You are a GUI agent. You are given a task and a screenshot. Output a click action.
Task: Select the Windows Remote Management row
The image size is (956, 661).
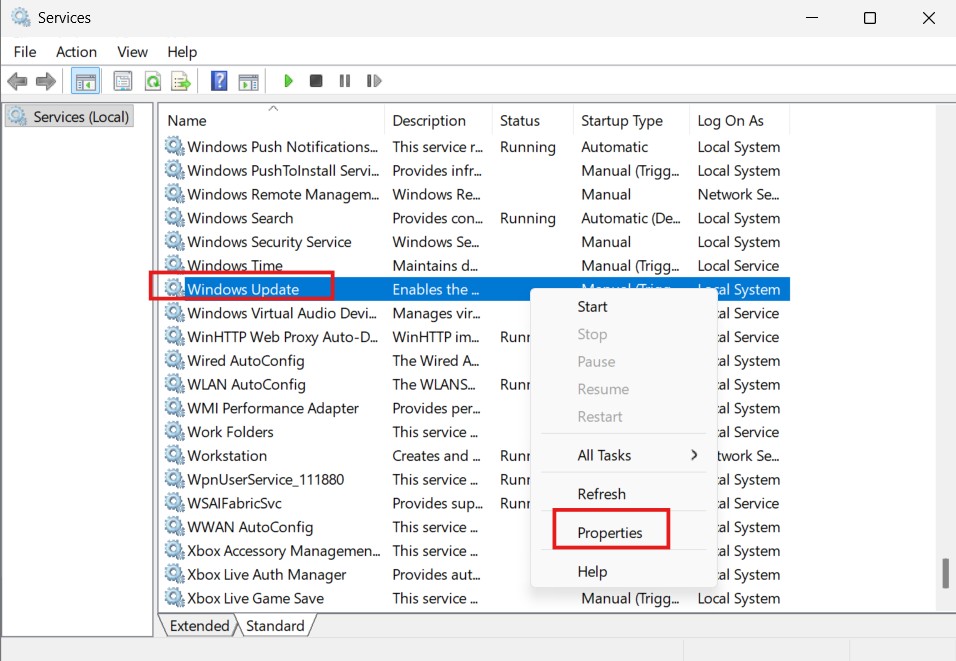pyautogui.click(x=476, y=195)
